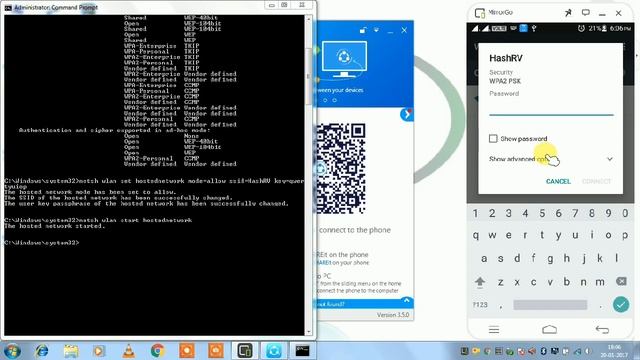
Task: Switch to Command Prompt via taskbar icon
Action: click(x=303, y=351)
